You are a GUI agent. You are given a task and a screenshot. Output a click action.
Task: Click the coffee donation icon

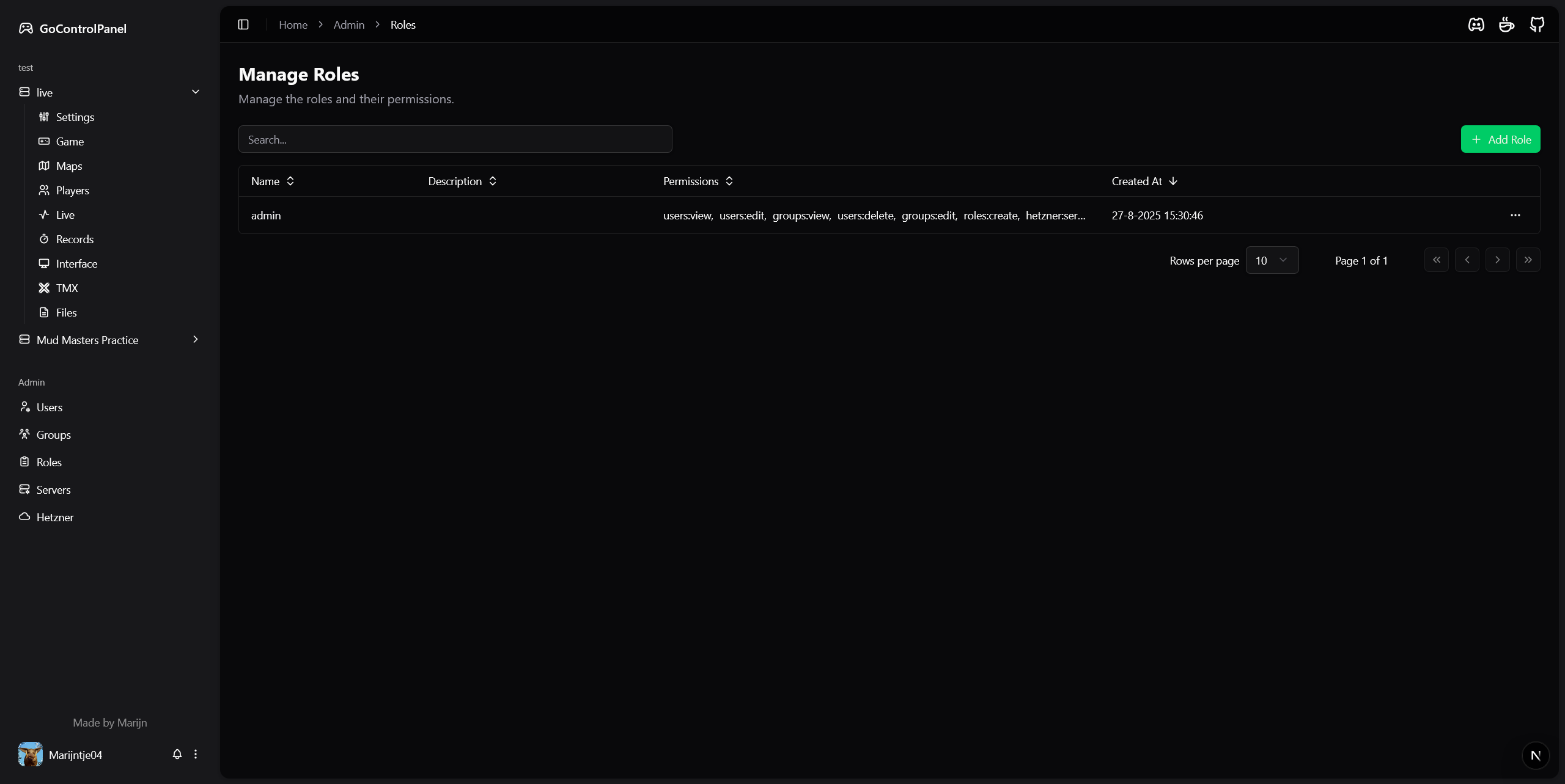point(1506,24)
